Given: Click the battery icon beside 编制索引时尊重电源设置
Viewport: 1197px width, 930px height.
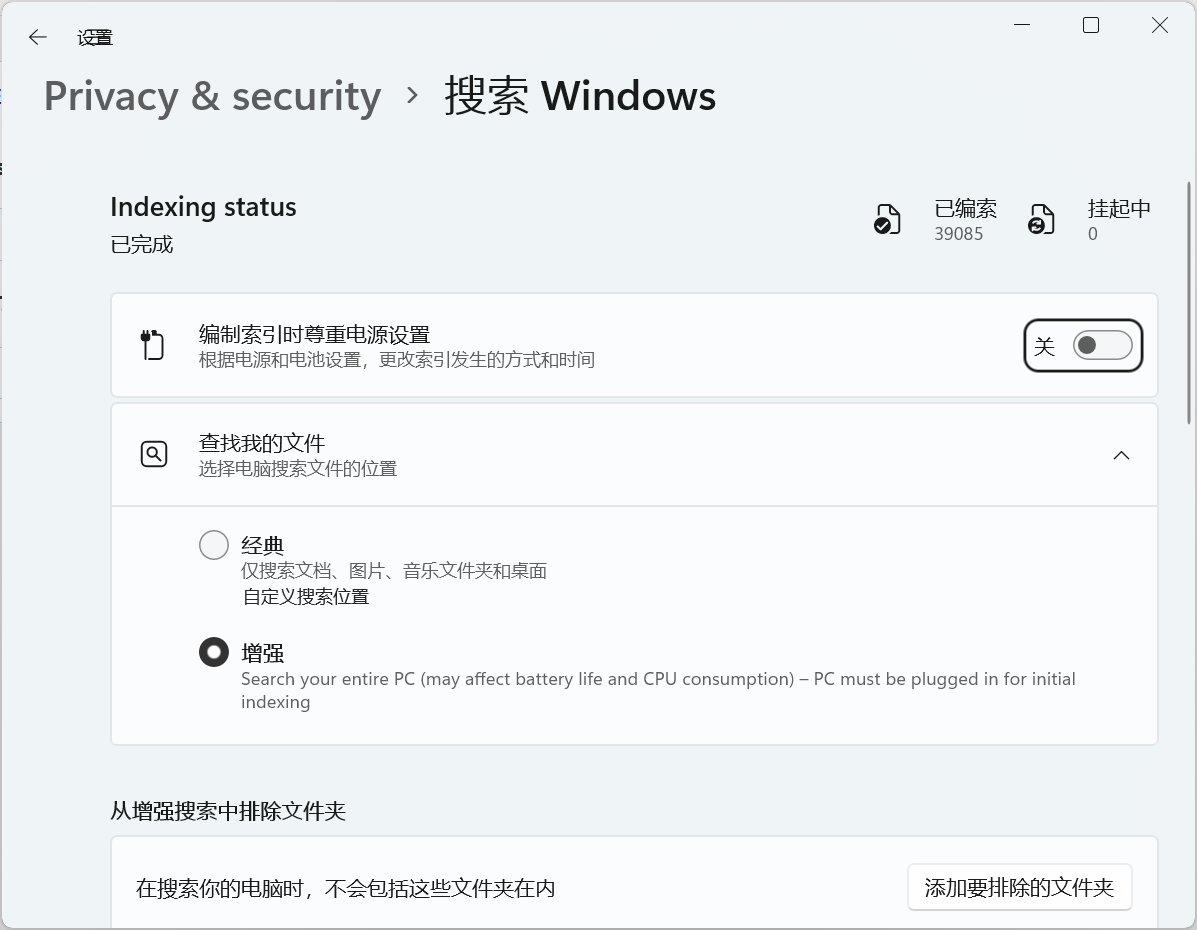Looking at the screenshot, I should pyautogui.click(x=154, y=344).
